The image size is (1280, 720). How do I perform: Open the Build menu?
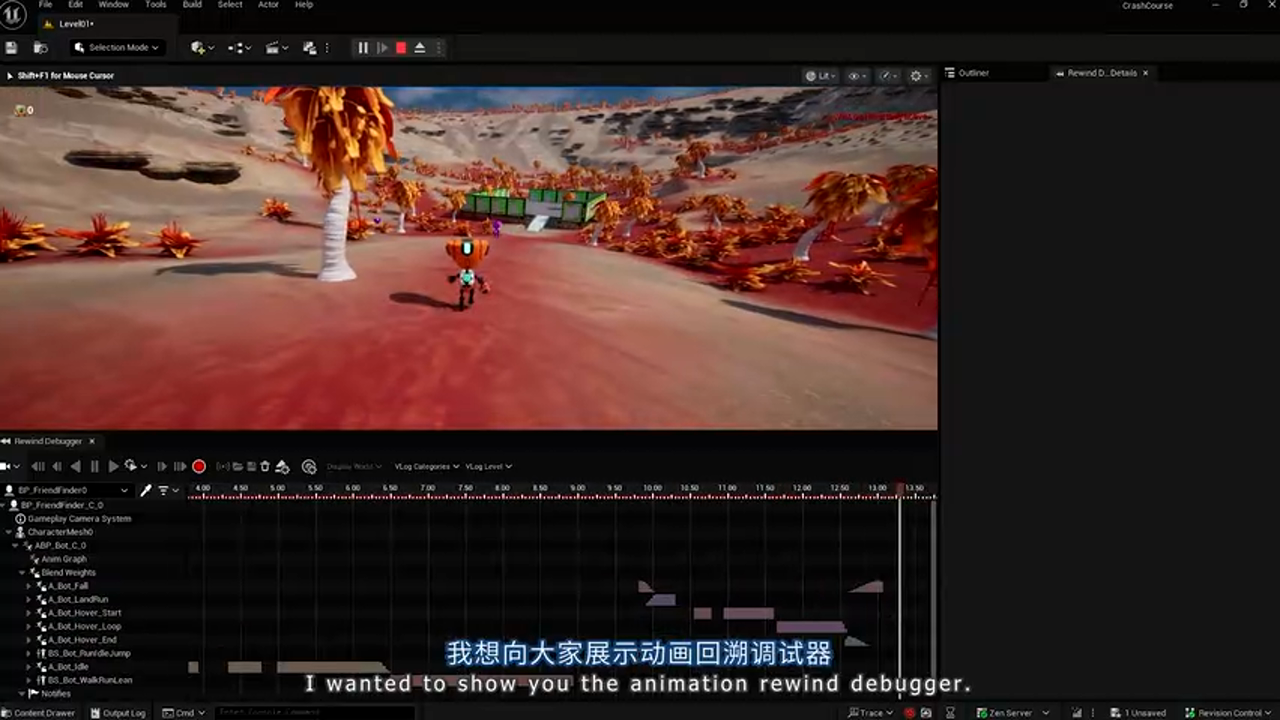[x=192, y=5]
